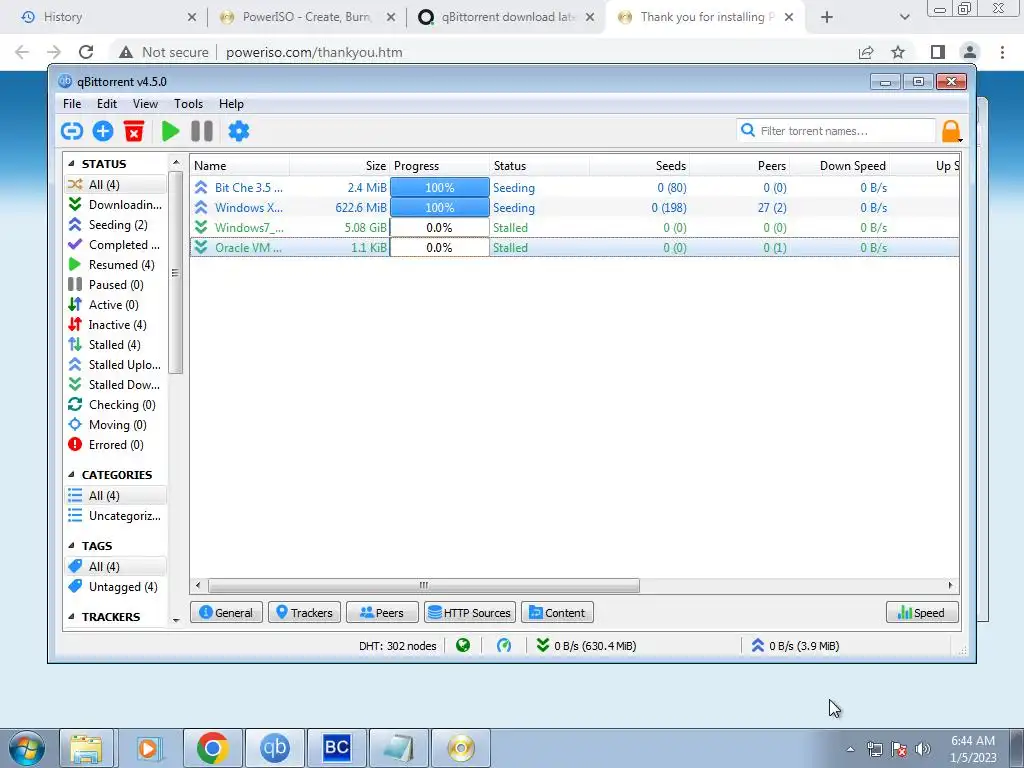
Task: Switch to the HTTP Sources tab
Action: pyautogui.click(x=470, y=613)
